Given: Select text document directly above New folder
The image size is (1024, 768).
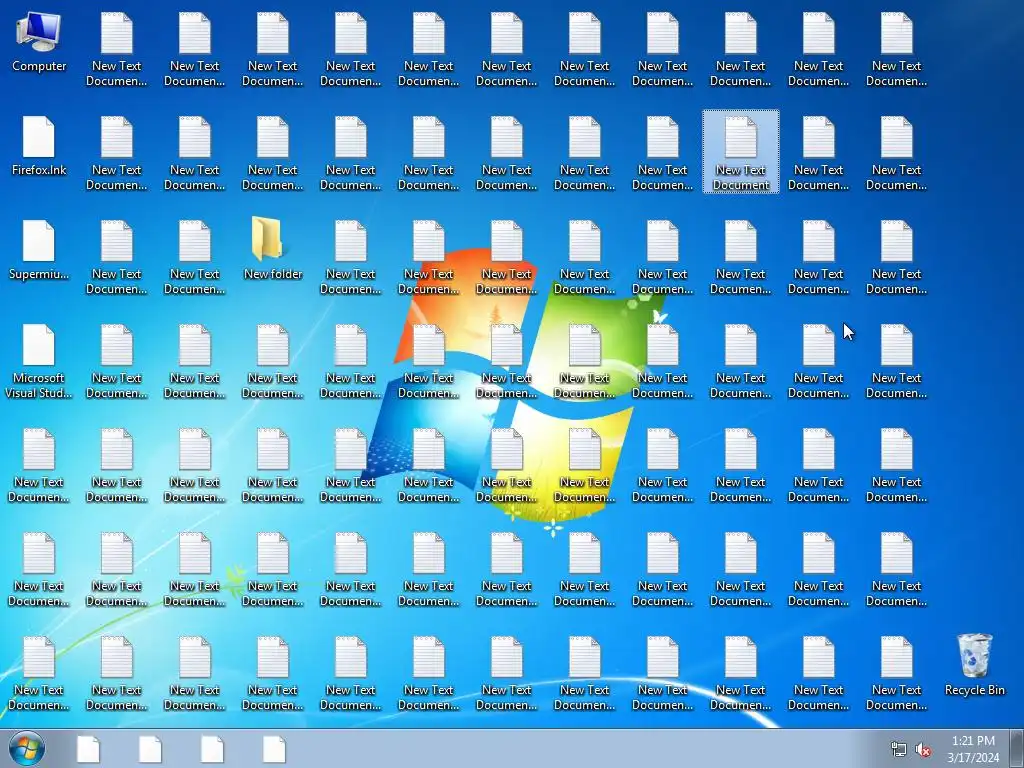Looking at the screenshot, I should click(x=273, y=153).
